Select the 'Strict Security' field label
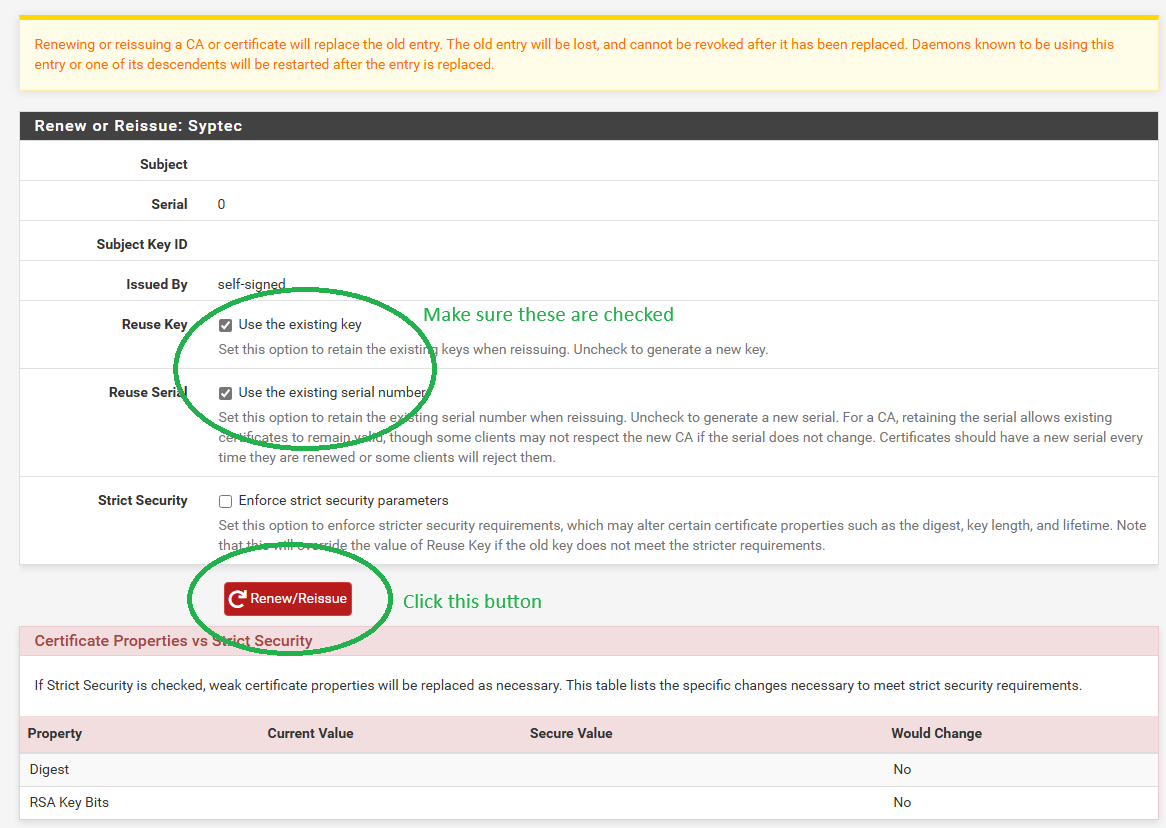The height and width of the screenshot is (828, 1166). click(143, 500)
